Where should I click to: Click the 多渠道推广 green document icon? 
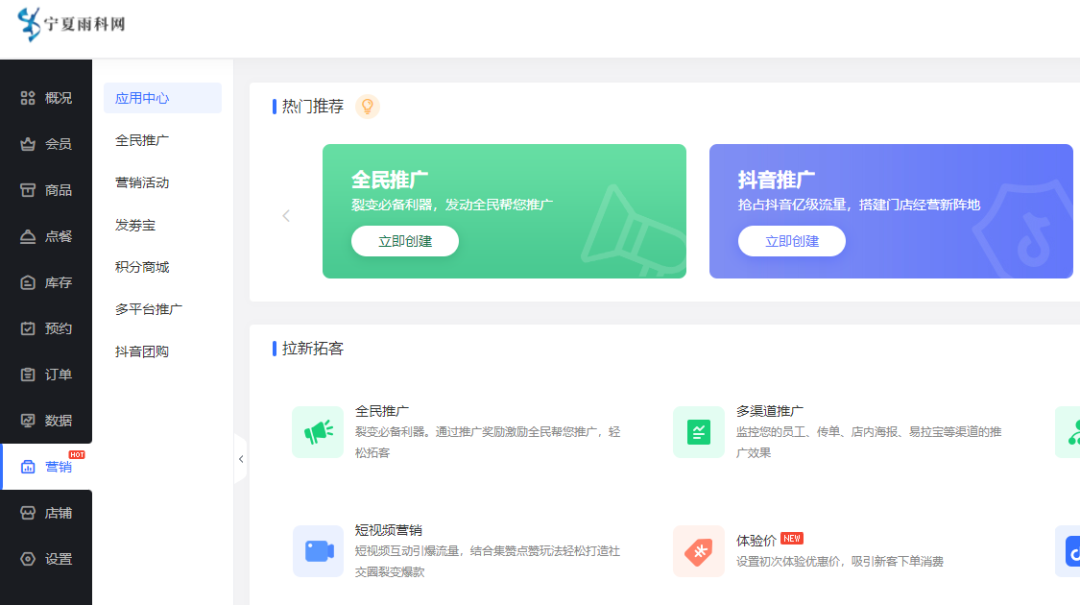[x=698, y=432]
